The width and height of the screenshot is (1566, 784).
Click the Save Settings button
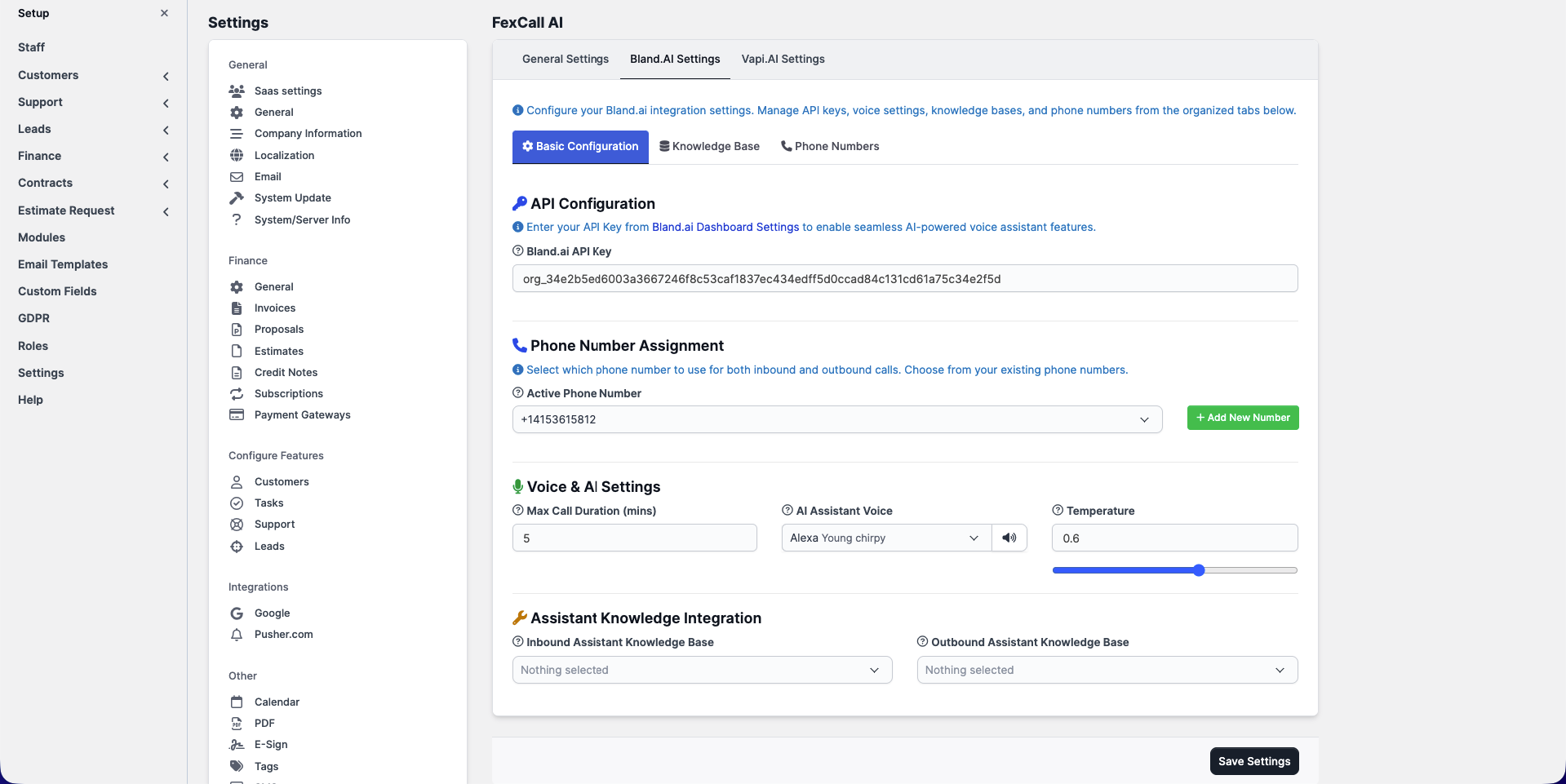(x=1253, y=761)
